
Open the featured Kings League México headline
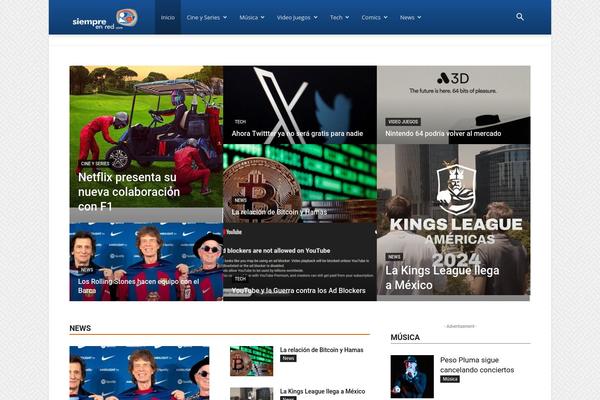[442, 278]
